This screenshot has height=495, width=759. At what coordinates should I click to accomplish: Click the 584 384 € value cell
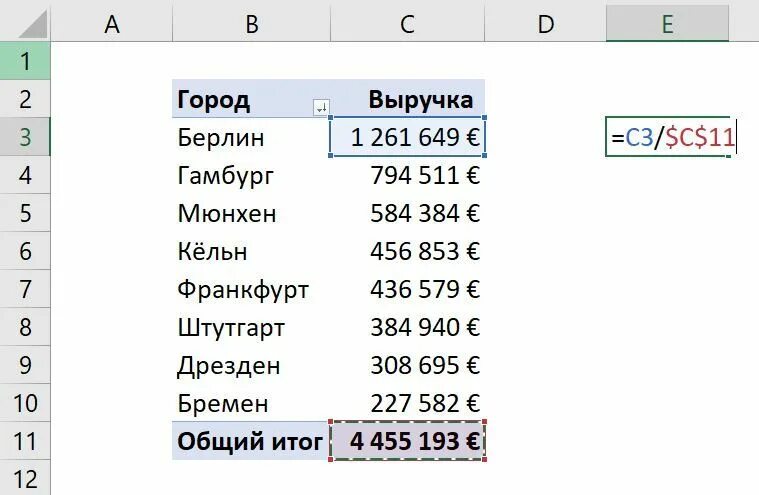[x=408, y=213]
